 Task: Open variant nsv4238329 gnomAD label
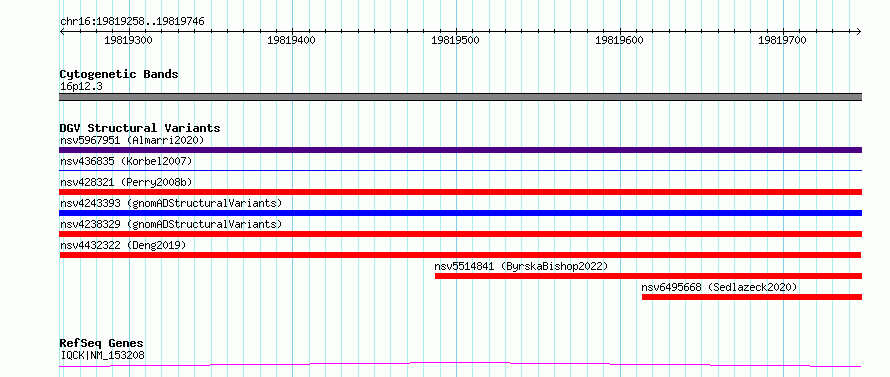(x=171, y=224)
